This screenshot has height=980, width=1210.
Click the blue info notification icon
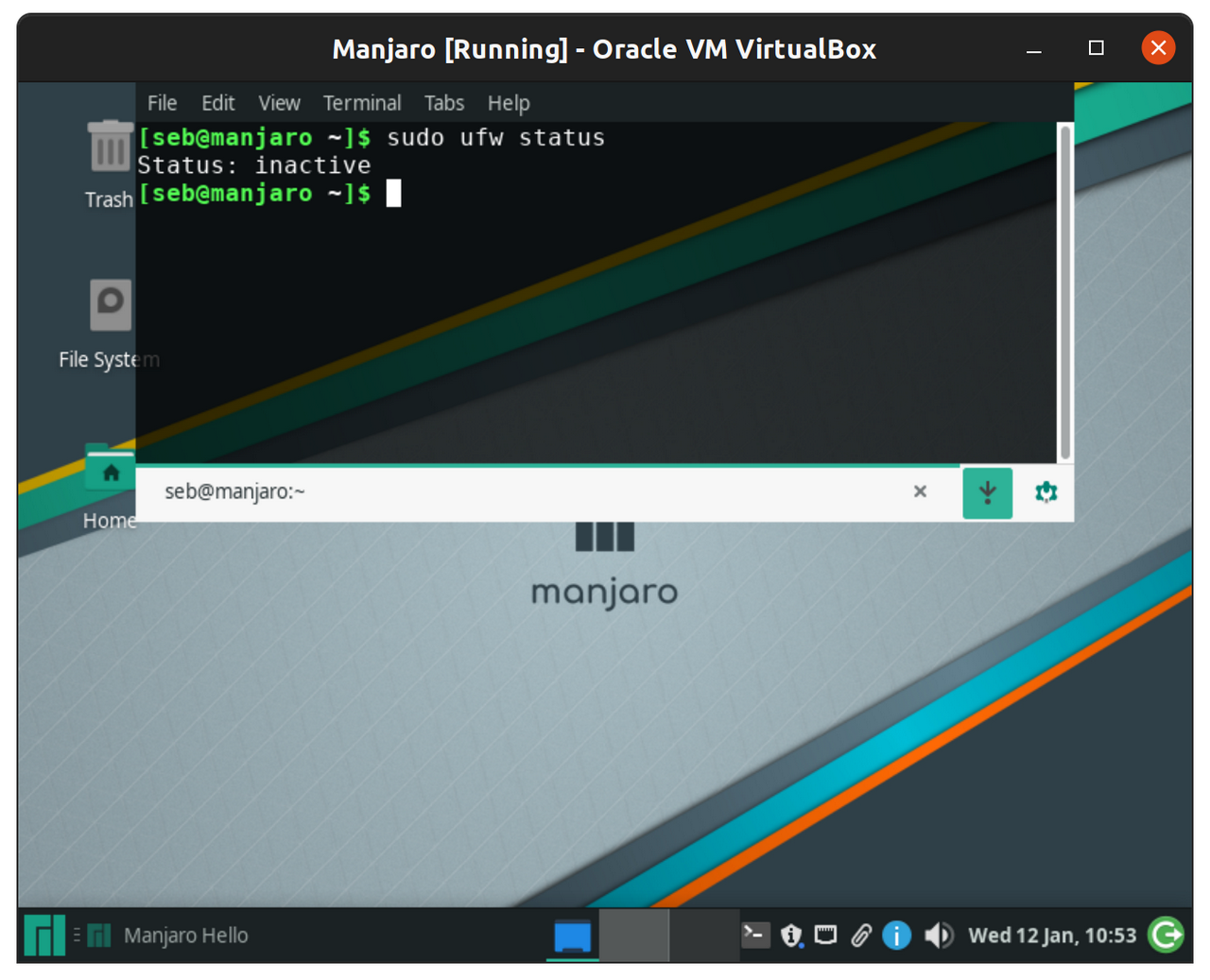coord(896,936)
